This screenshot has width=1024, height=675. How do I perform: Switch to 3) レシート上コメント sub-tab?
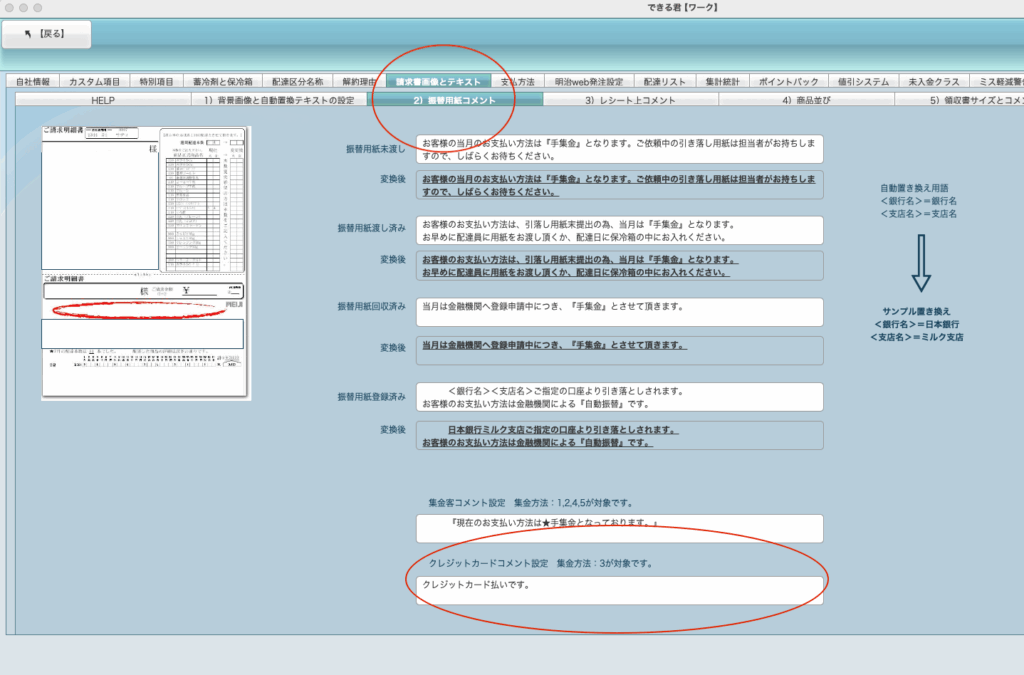(x=631, y=100)
